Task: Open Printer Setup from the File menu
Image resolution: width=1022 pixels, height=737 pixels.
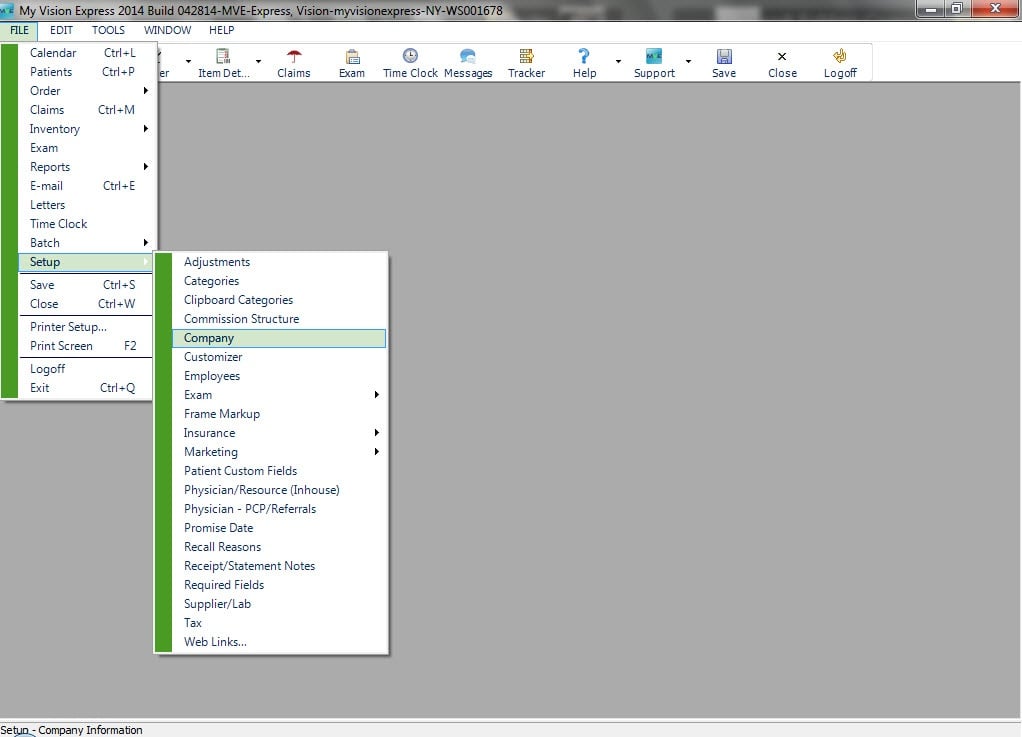Action: click(68, 326)
